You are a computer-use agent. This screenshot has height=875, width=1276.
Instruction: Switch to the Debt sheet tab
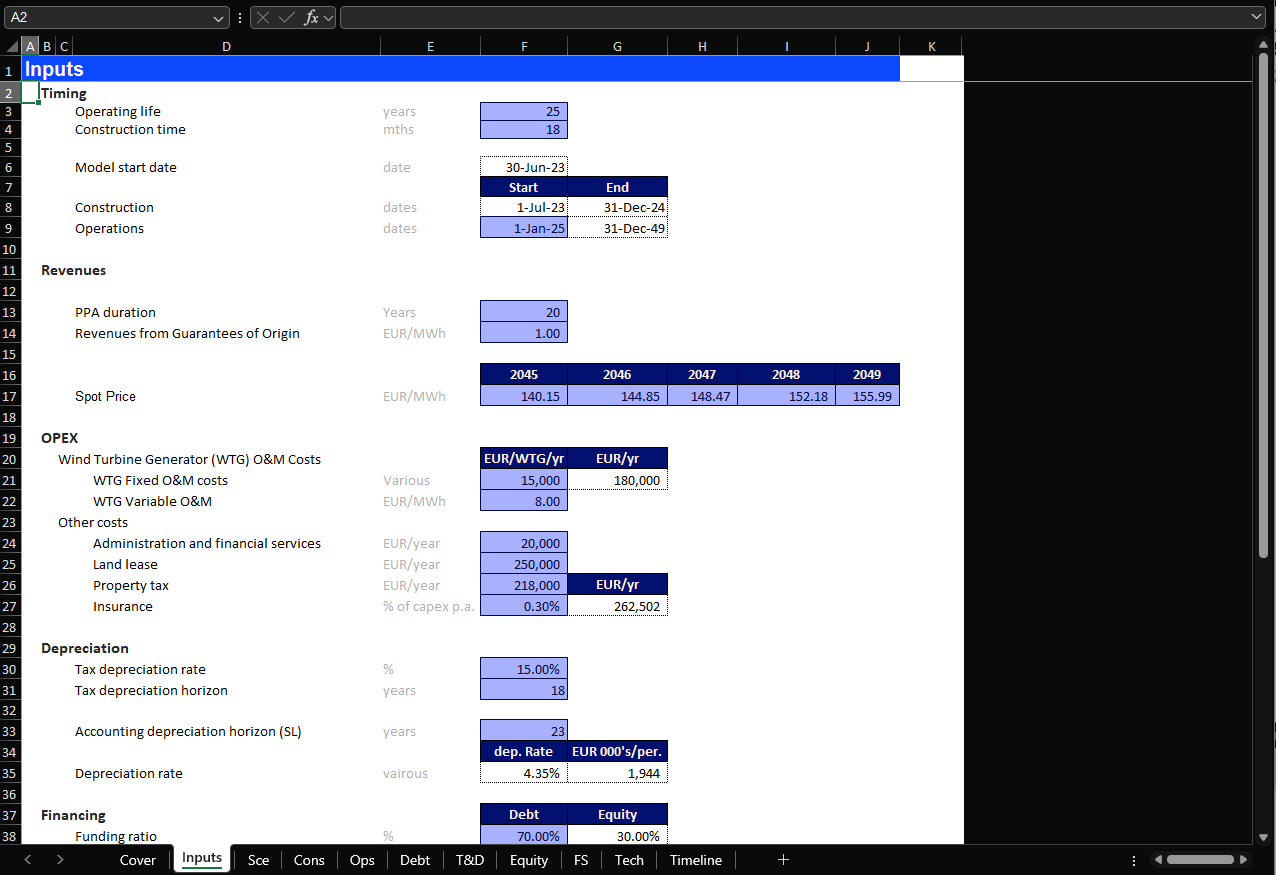[x=415, y=860]
